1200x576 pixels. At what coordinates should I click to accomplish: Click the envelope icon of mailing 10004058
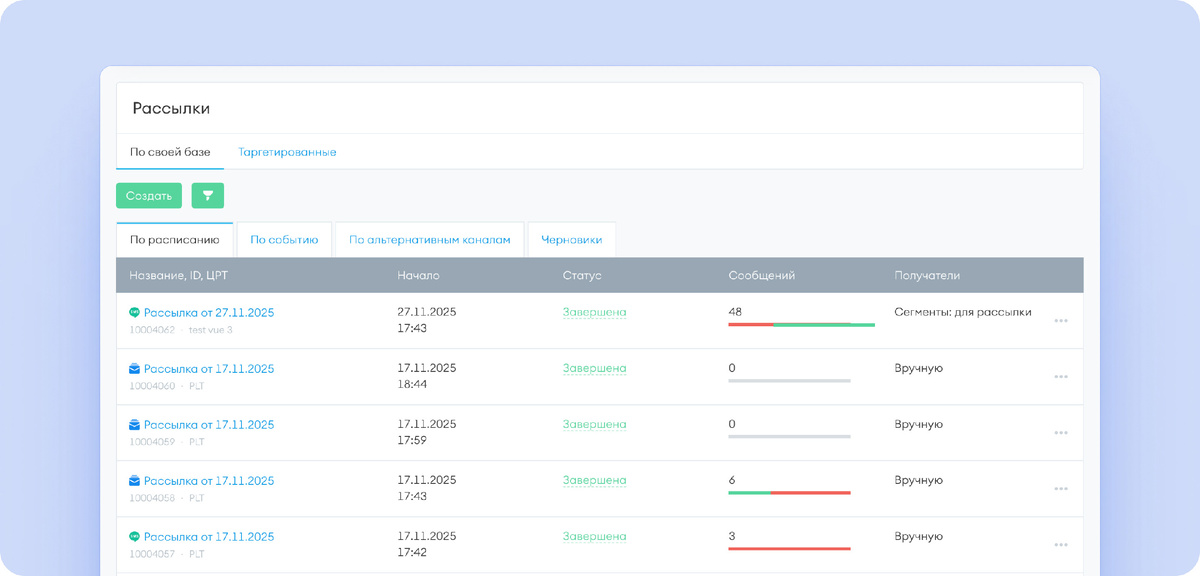[x=134, y=481]
